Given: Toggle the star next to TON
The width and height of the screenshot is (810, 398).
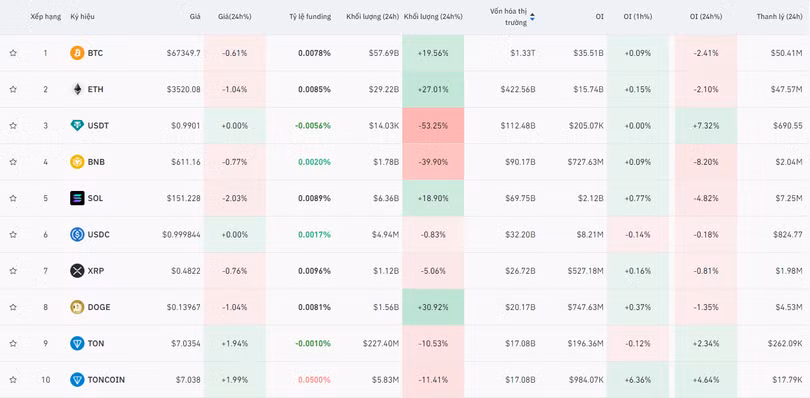Looking at the screenshot, I should coord(13,343).
